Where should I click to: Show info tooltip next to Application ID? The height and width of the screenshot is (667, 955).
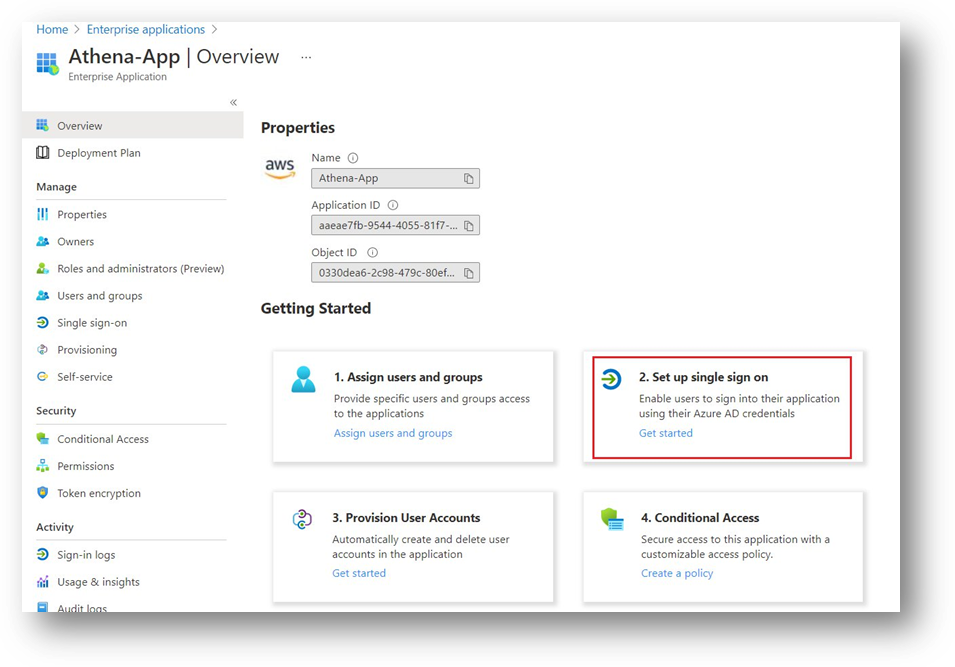[x=393, y=205]
